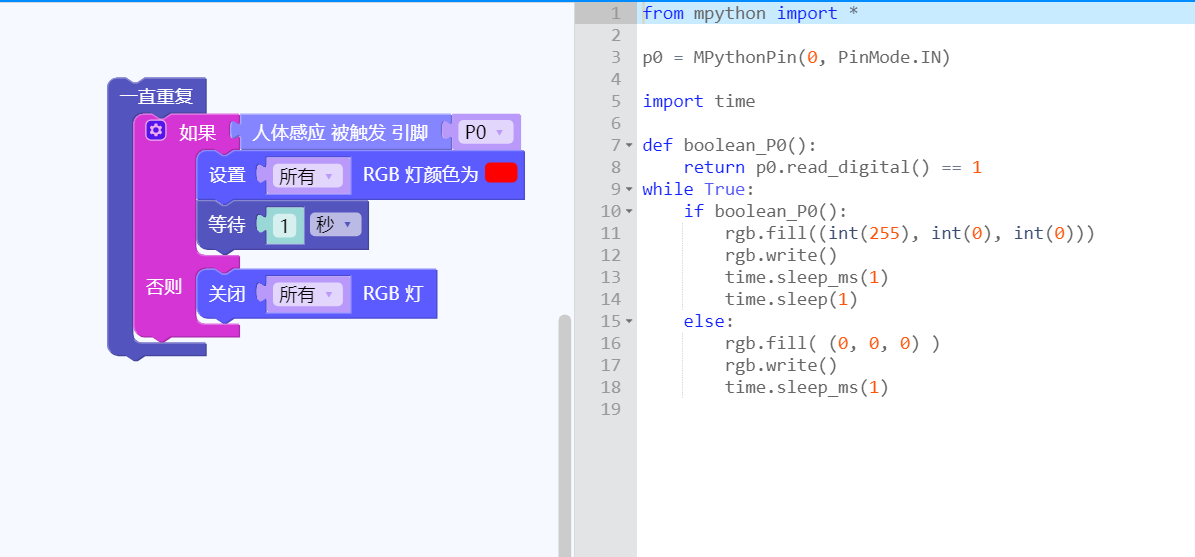The width and height of the screenshot is (1195, 557).
Task: Click the workspace vertical scrollbar
Action: (564, 430)
